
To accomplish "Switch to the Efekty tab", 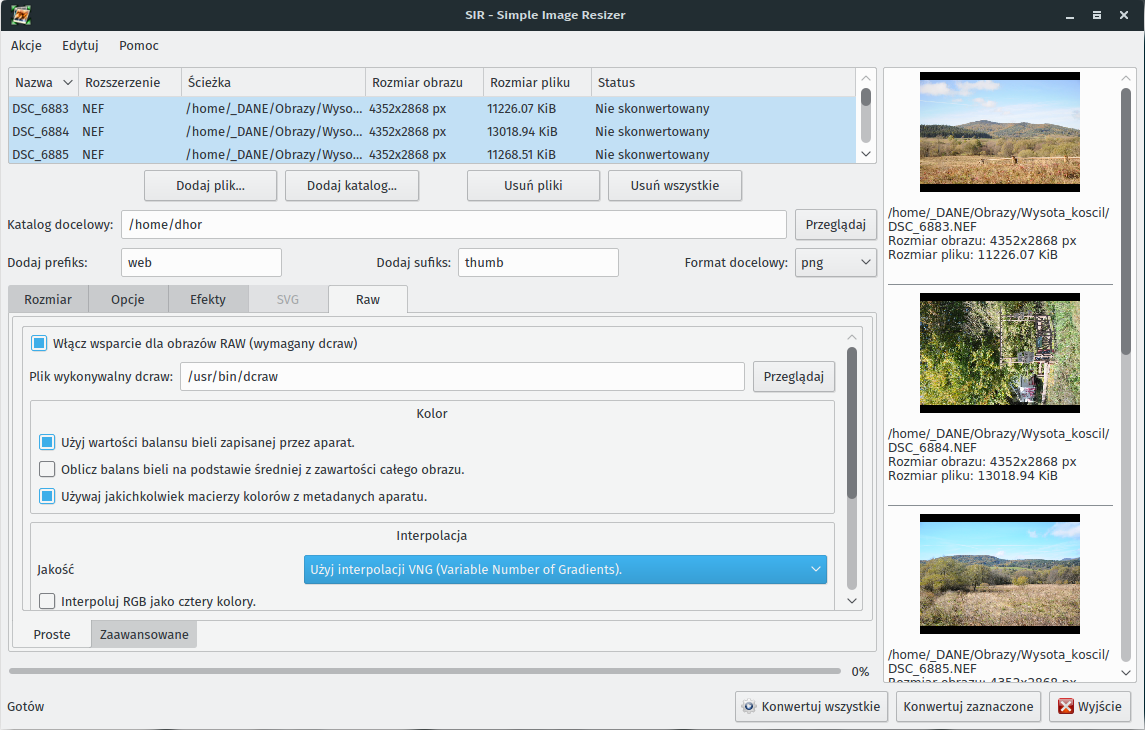I will (x=208, y=299).
